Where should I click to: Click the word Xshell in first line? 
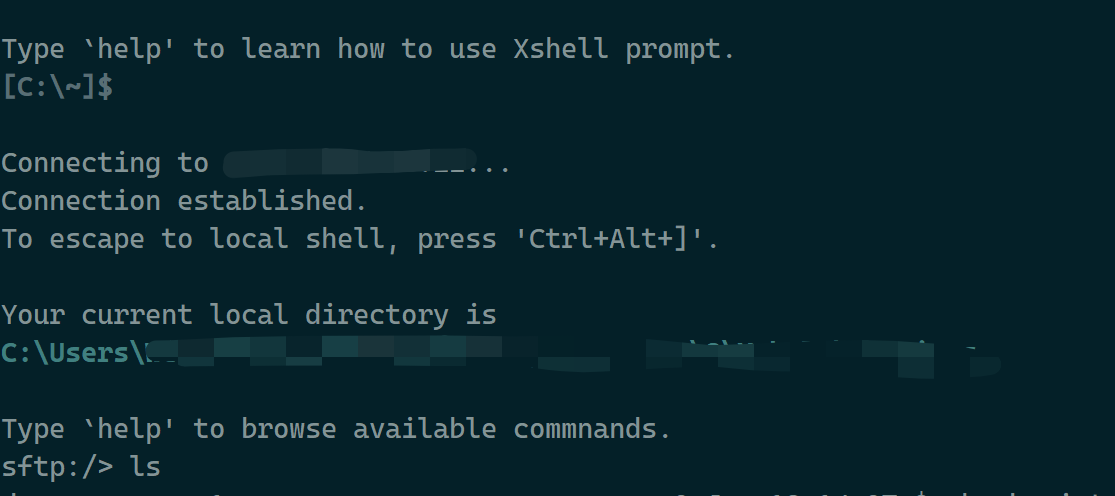(x=561, y=48)
